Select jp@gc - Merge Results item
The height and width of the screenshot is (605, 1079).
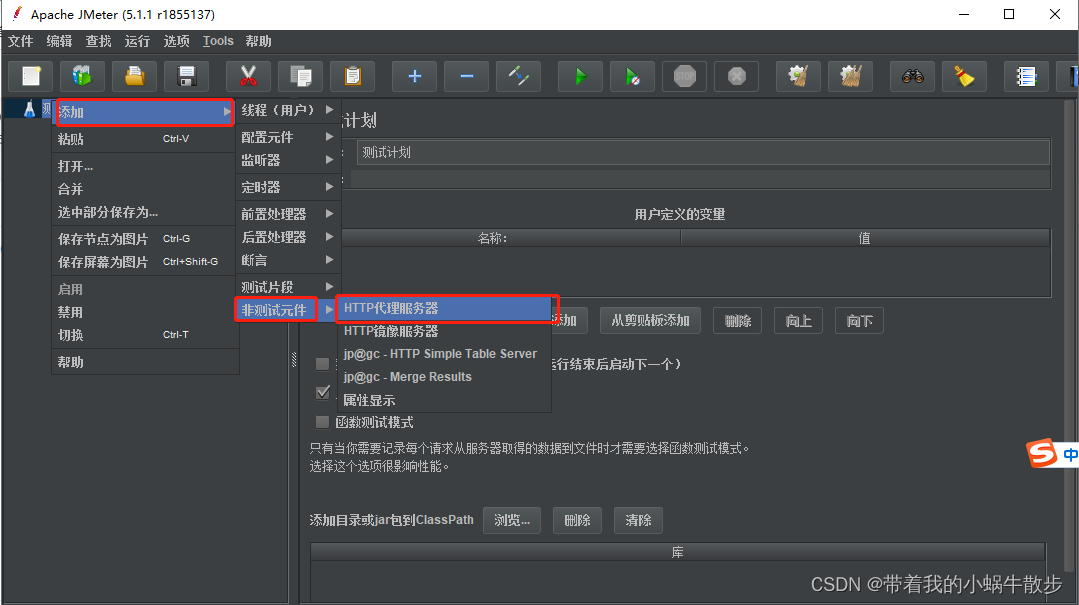444,377
